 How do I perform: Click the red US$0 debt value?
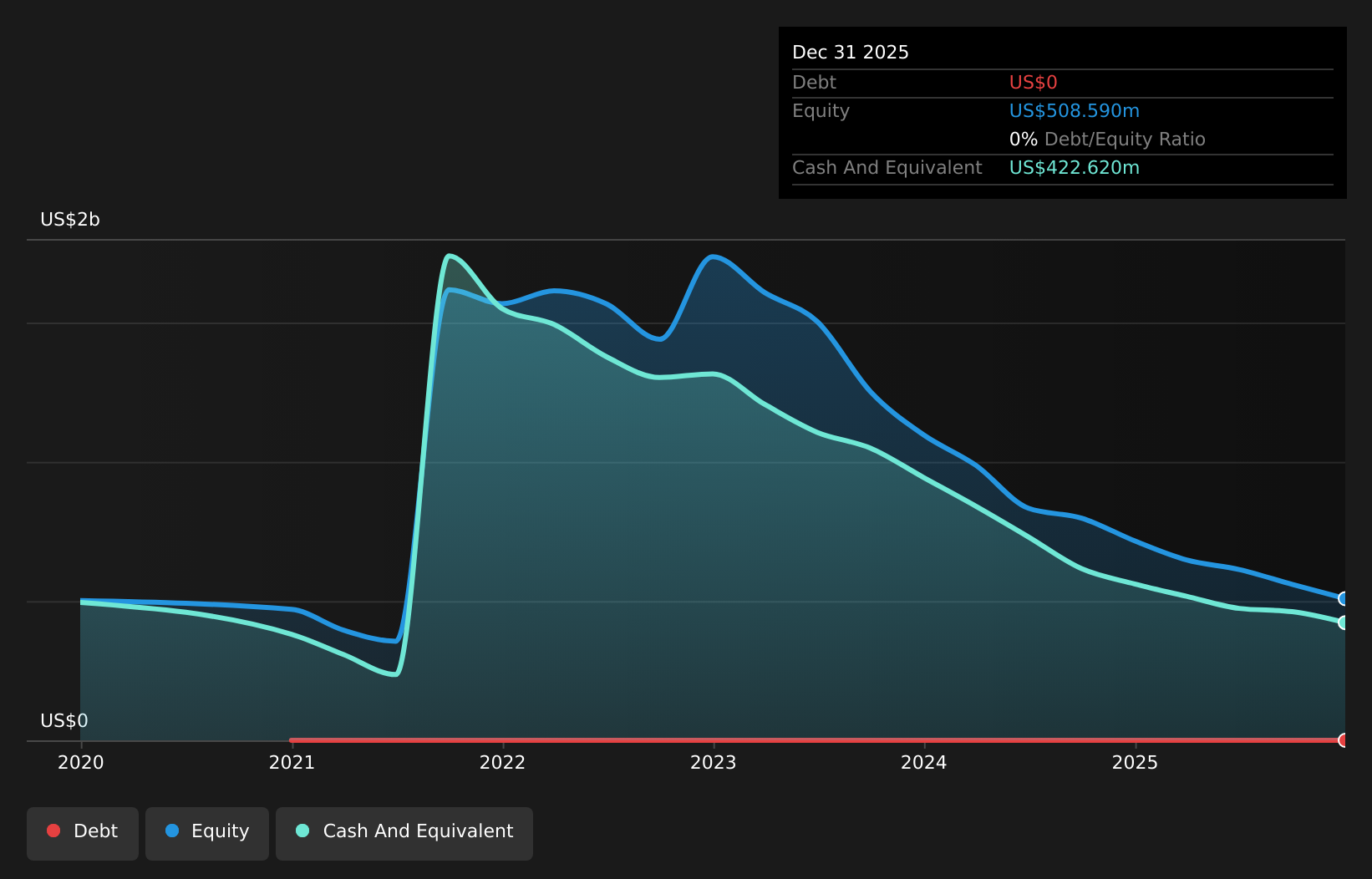pyautogui.click(x=1034, y=83)
